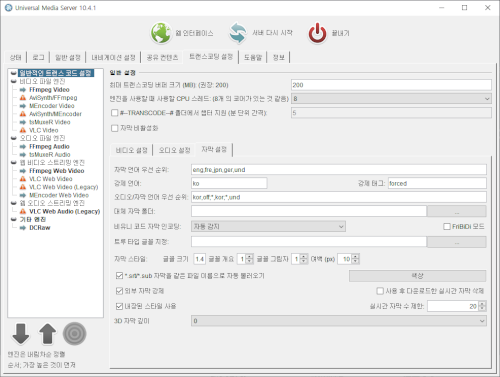Screen dimensions: 500x377
Task: Open the general settings tab
Action: pyautogui.click(x=68, y=58)
